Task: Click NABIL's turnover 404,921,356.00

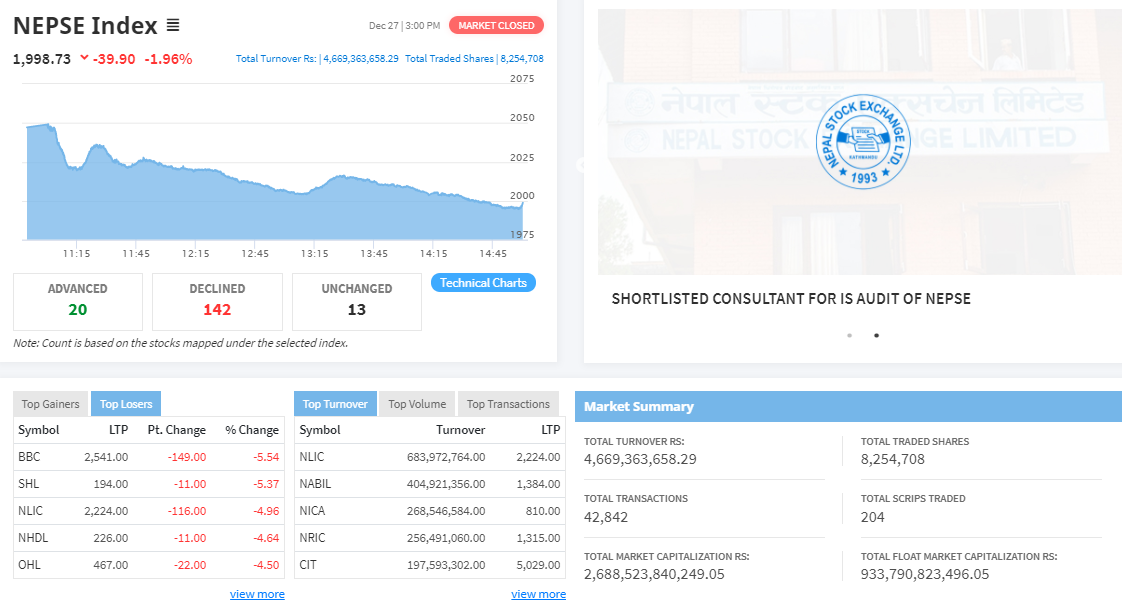Action: pos(446,484)
